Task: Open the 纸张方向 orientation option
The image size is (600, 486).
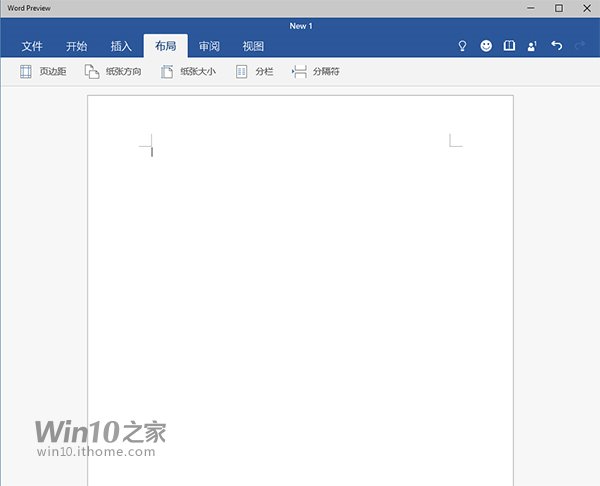Action: pyautogui.click(x=124, y=72)
